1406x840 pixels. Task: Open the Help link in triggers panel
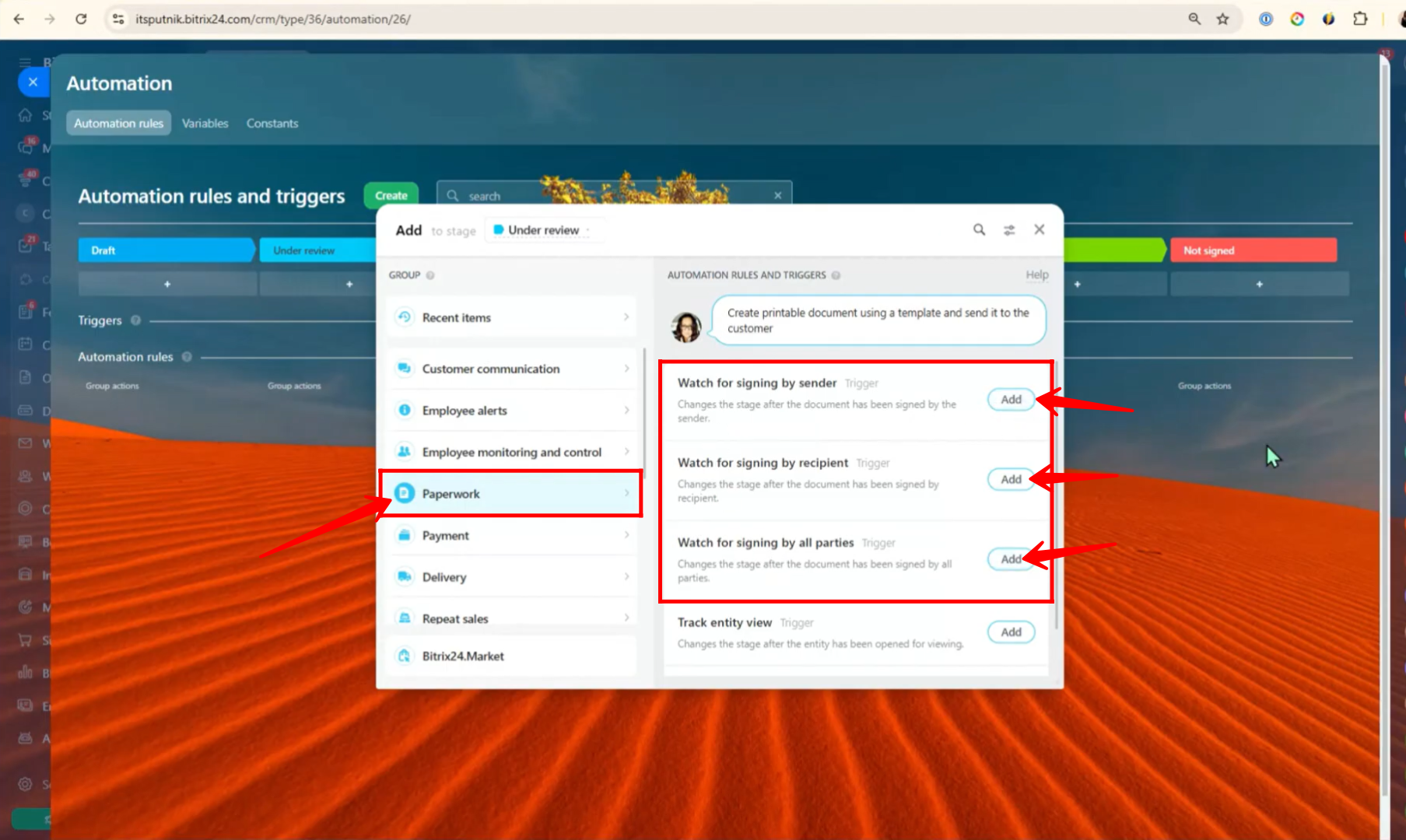coord(1036,275)
